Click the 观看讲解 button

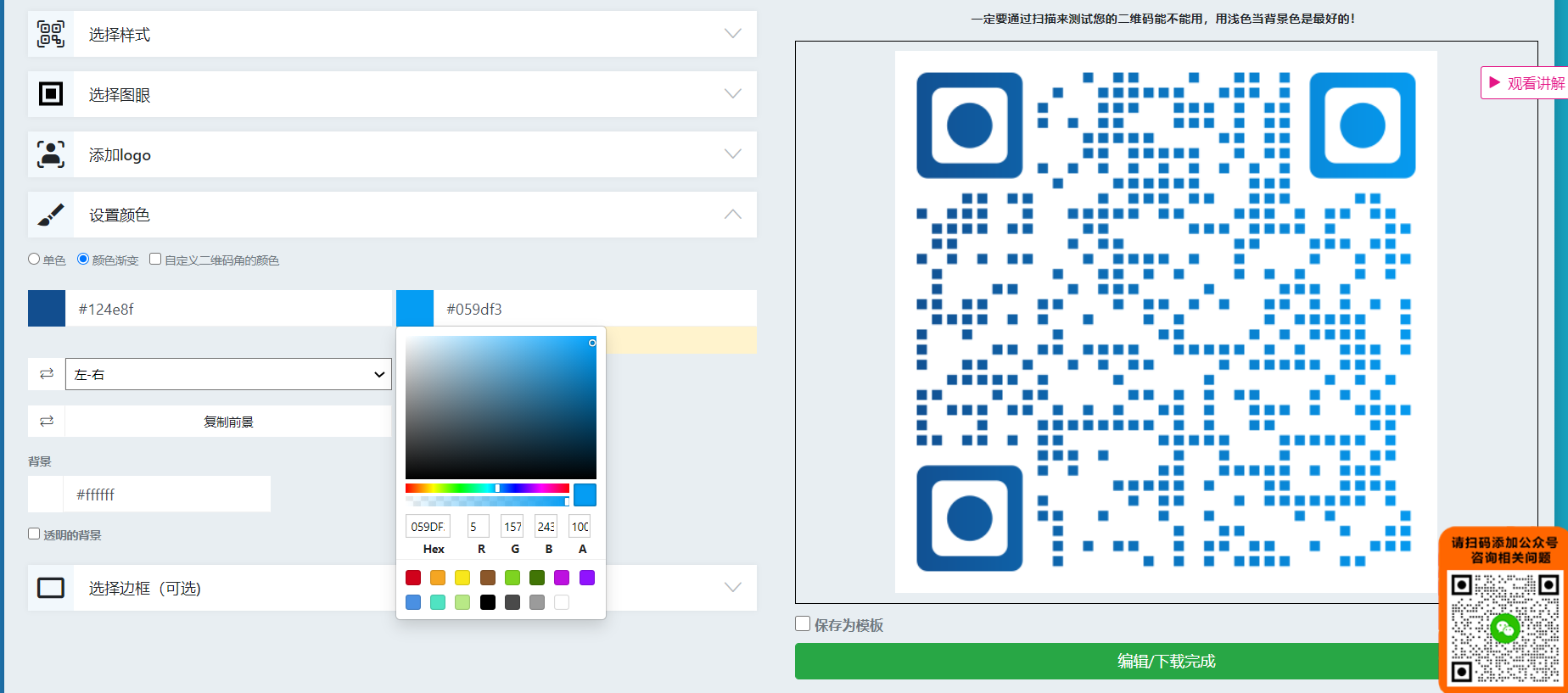point(1525,83)
